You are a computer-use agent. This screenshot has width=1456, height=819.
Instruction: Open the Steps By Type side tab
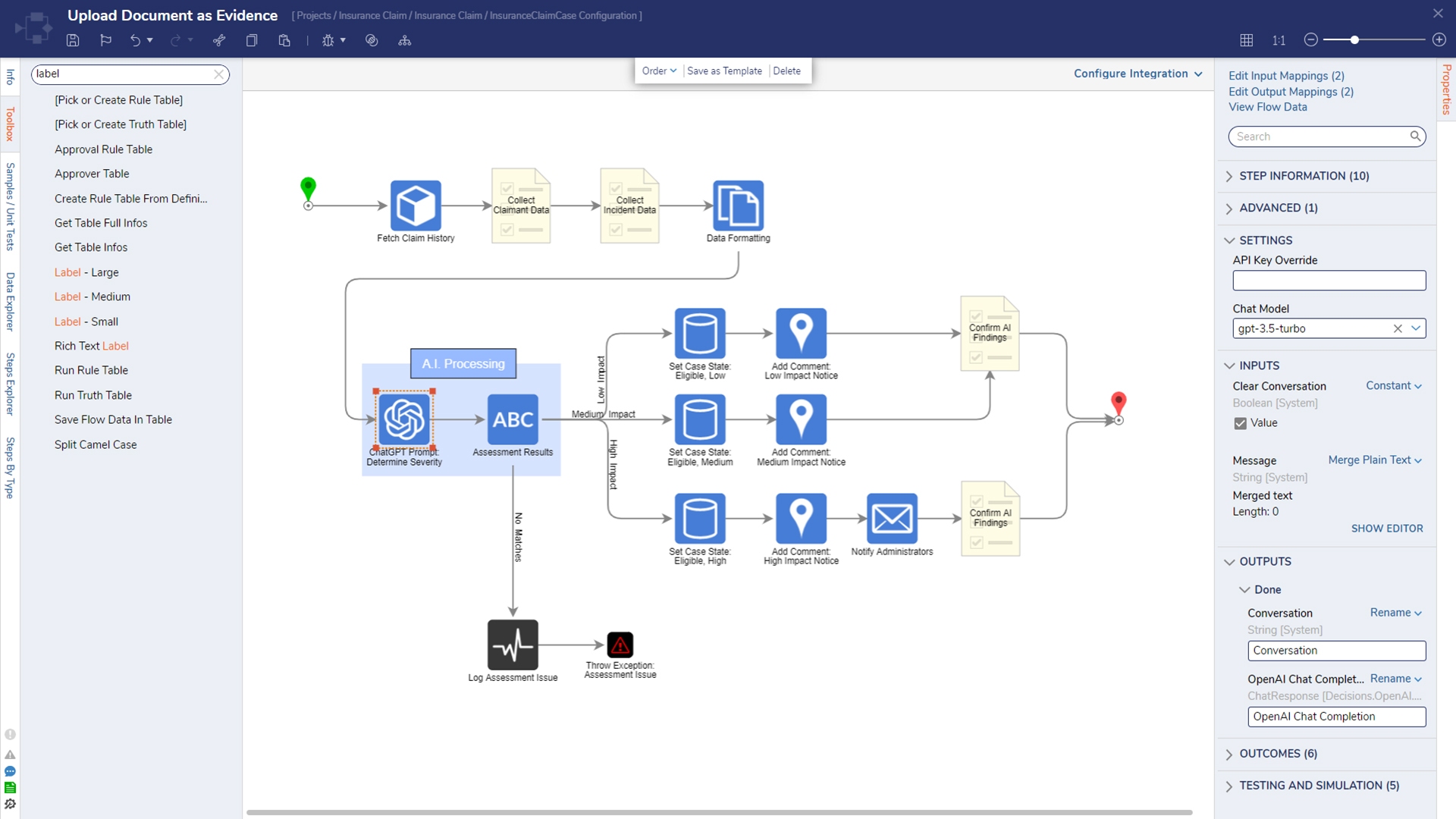tap(10, 467)
